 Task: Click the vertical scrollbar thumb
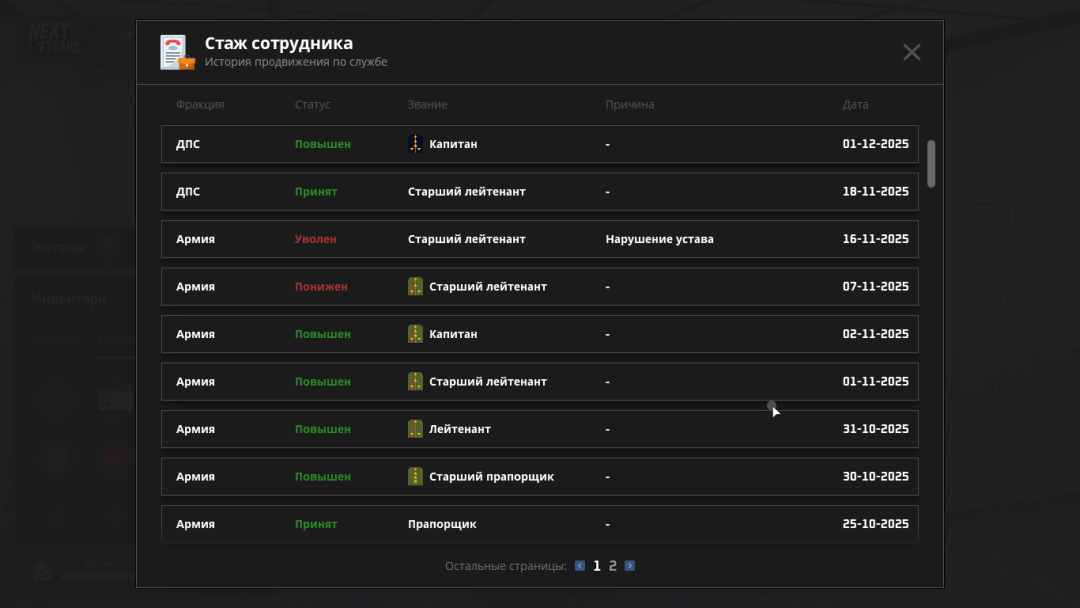pyautogui.click(x=931, y=163)
